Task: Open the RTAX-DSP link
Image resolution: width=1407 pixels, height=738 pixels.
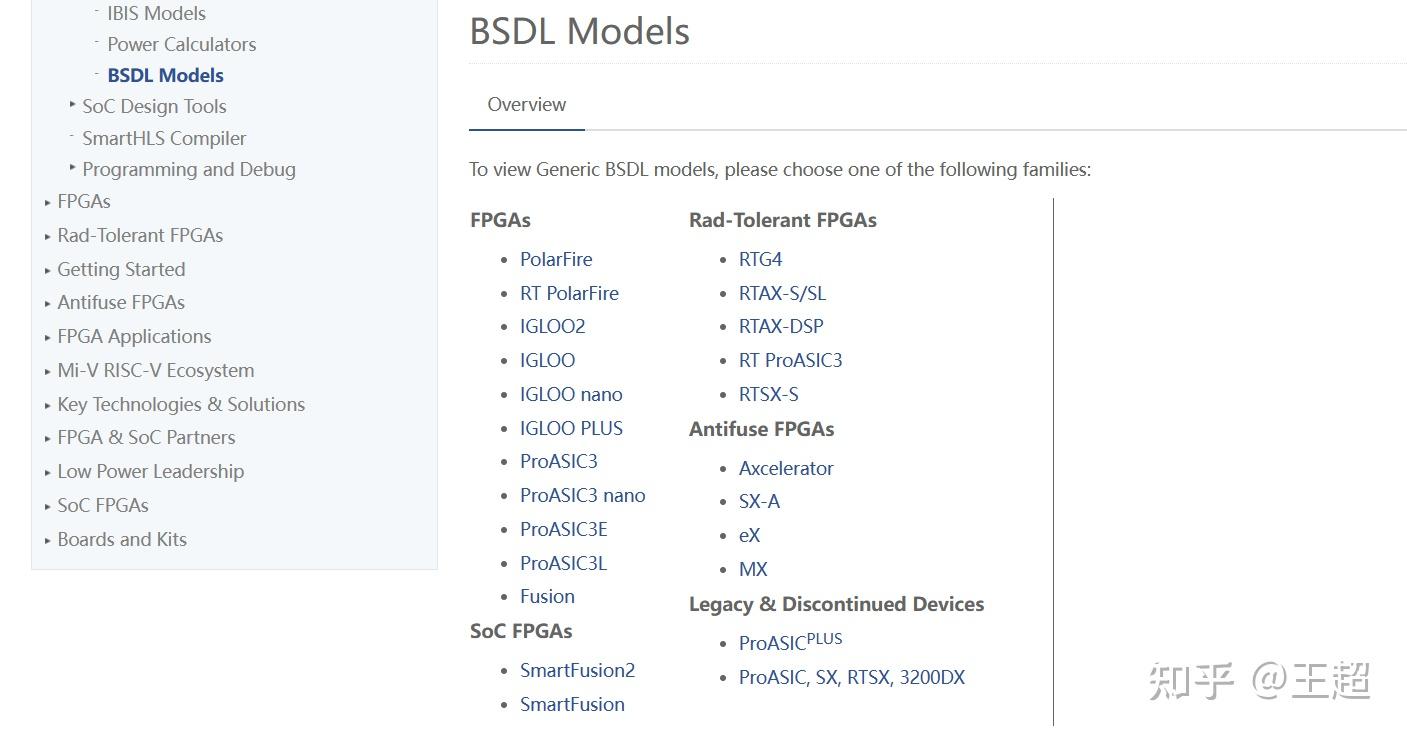Action: [781, 326]
